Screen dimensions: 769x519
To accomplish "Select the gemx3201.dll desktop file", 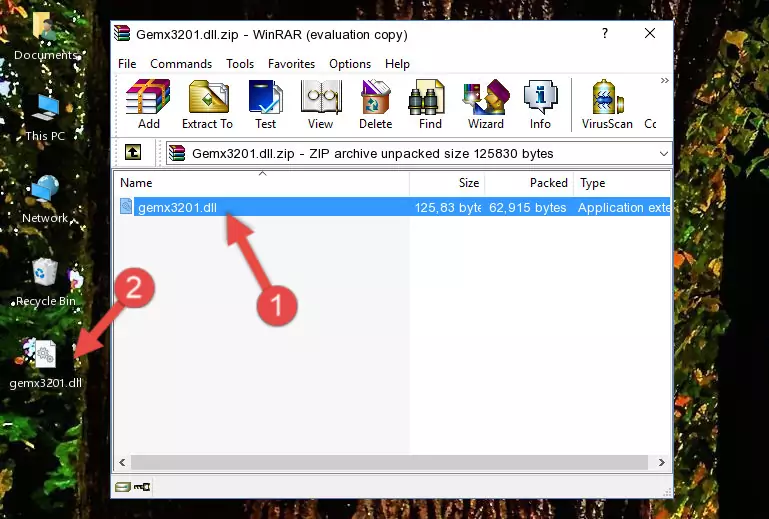I will click(45, 364).
